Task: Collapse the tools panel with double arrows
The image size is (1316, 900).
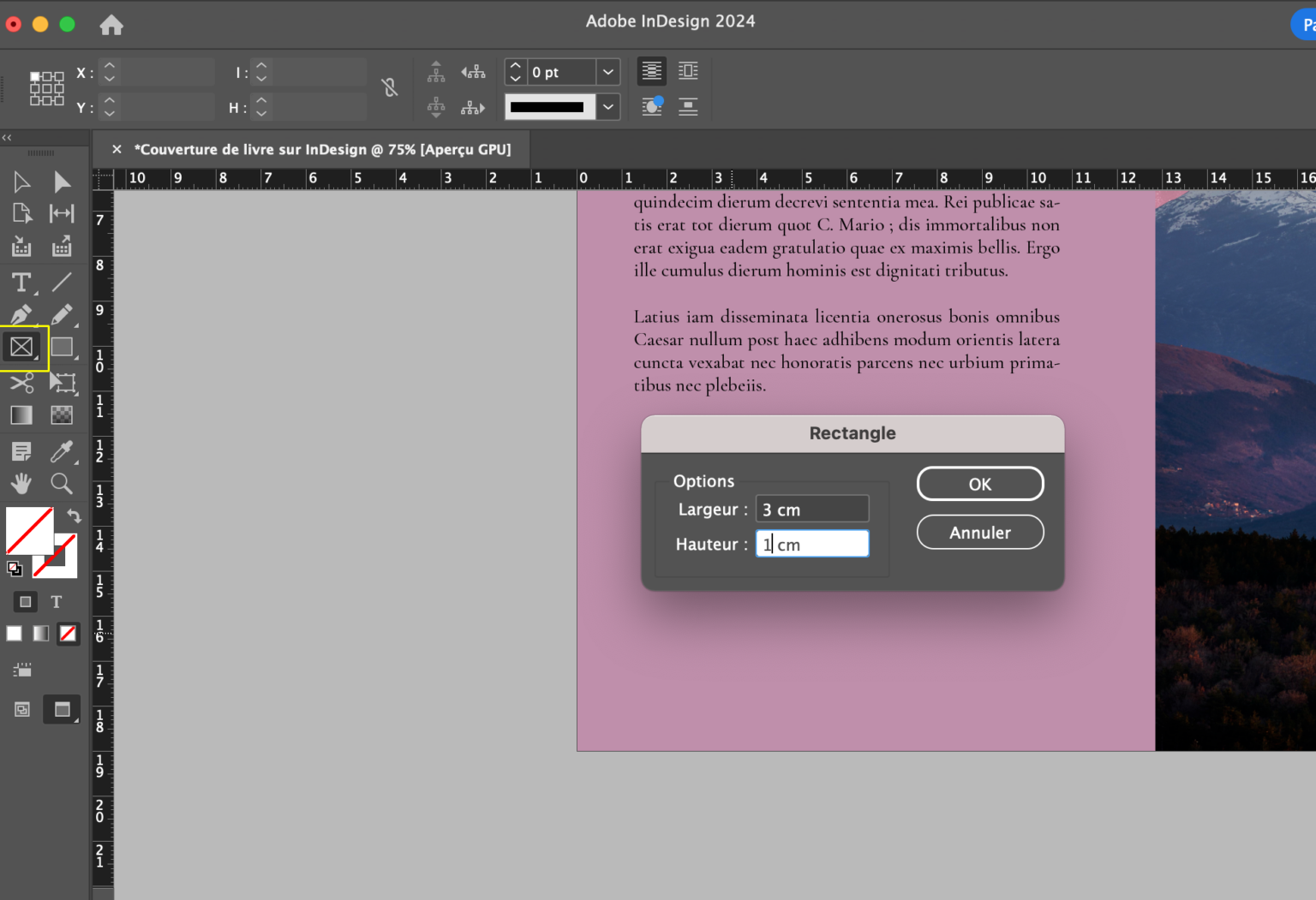Action: pos(7,137)
